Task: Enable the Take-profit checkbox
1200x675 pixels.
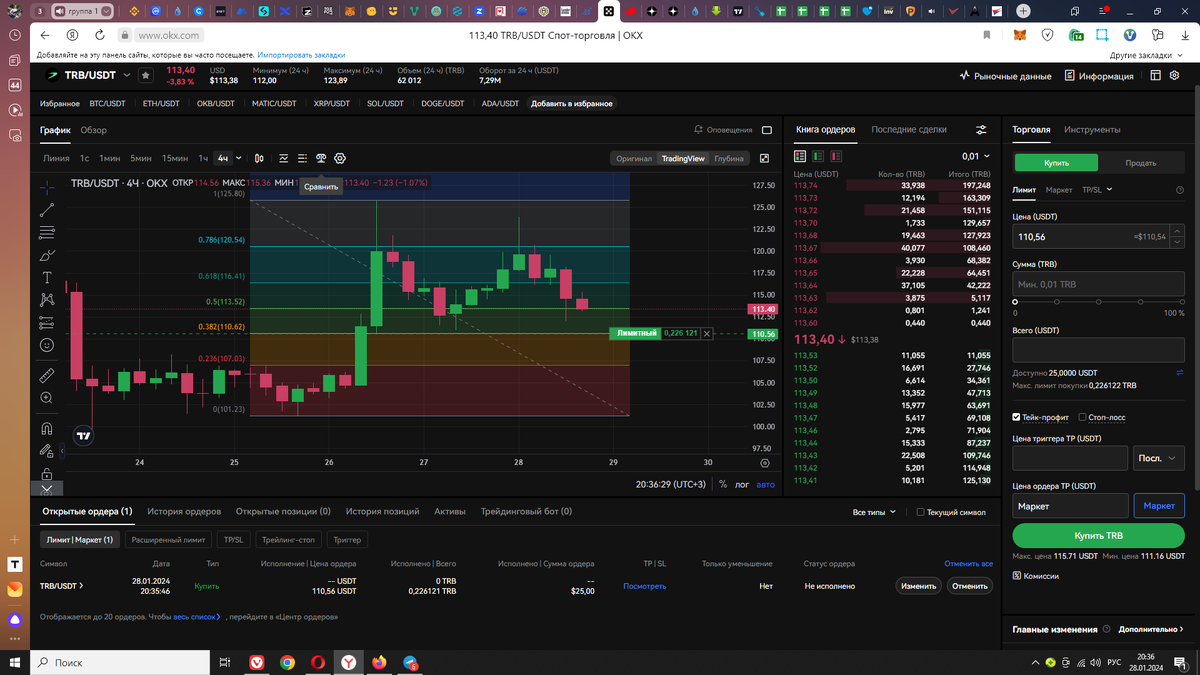Action: pos(1017,417)
